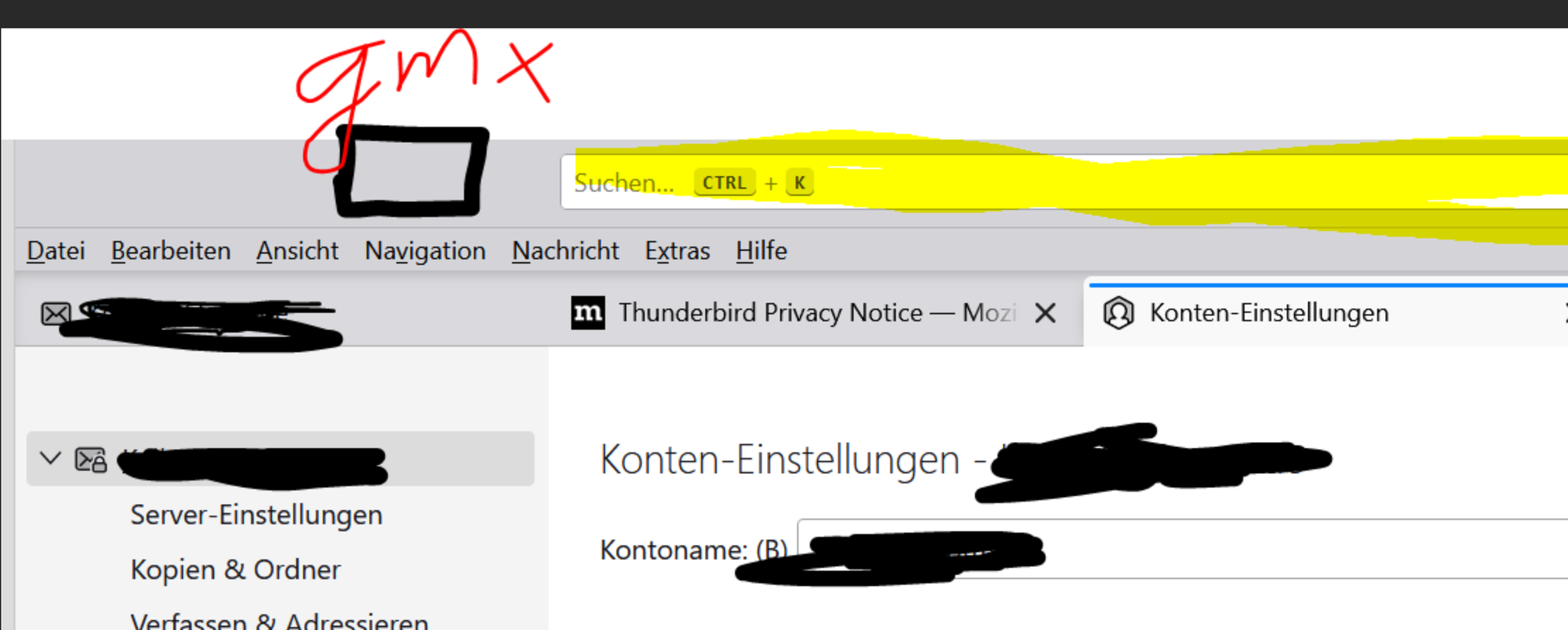Select Server-Einstellungen in the sidebar
Image resolution: width=1568 pixels, height=630 pixels.
[257, 515]
